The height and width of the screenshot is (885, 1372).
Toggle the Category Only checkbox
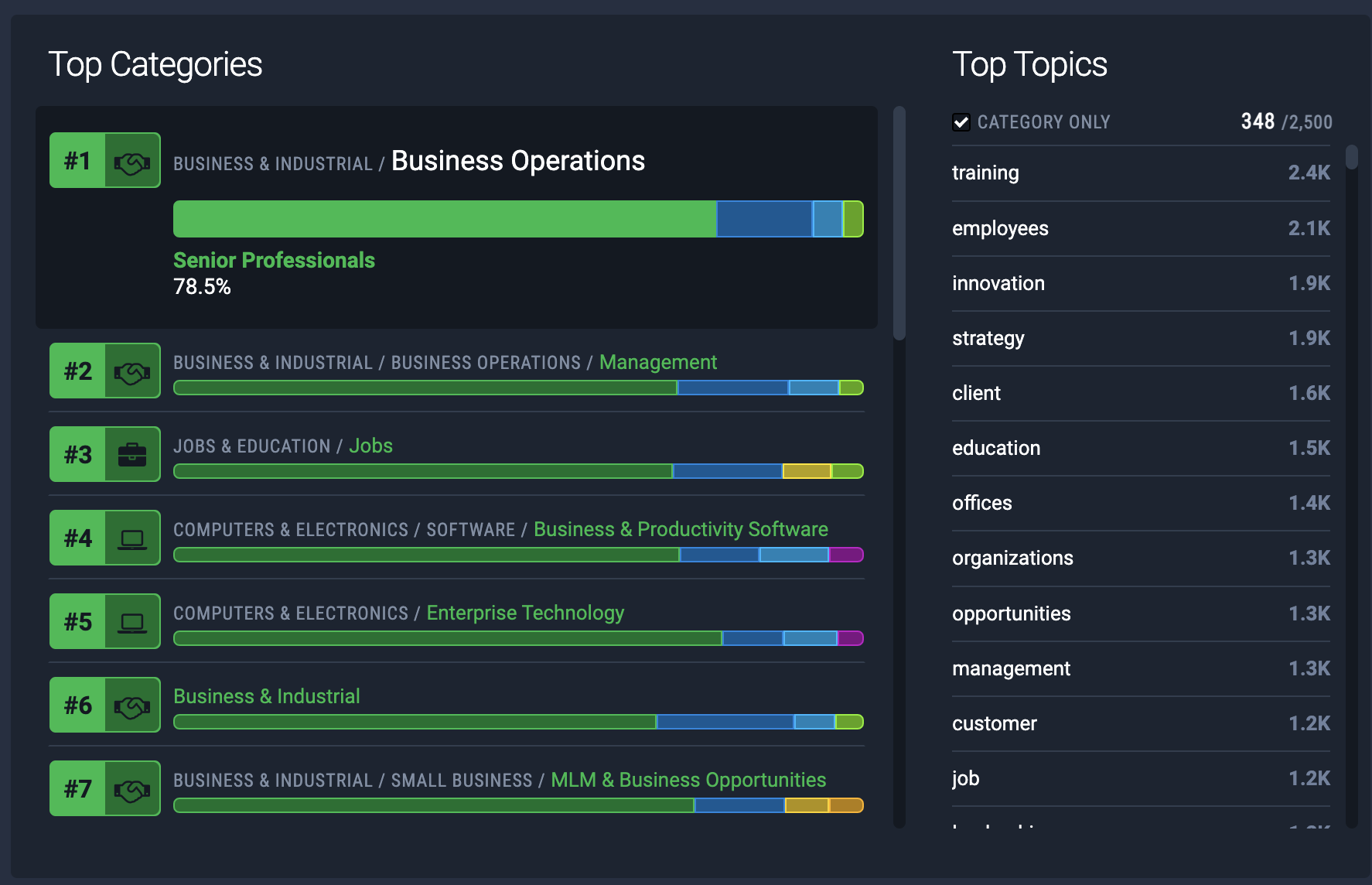click(x=961, y=122)
